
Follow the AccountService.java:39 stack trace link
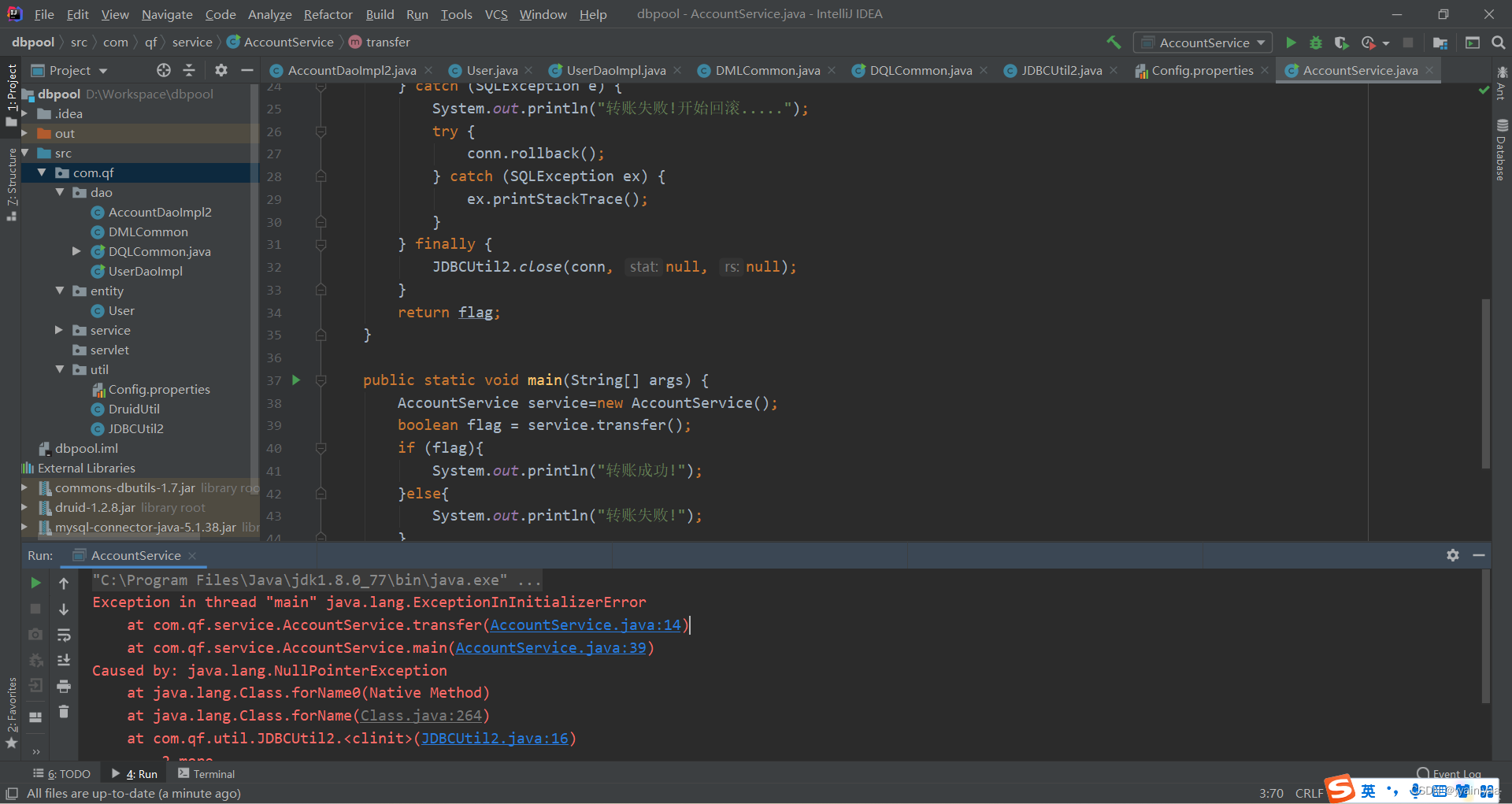click(x=553, y=647)
